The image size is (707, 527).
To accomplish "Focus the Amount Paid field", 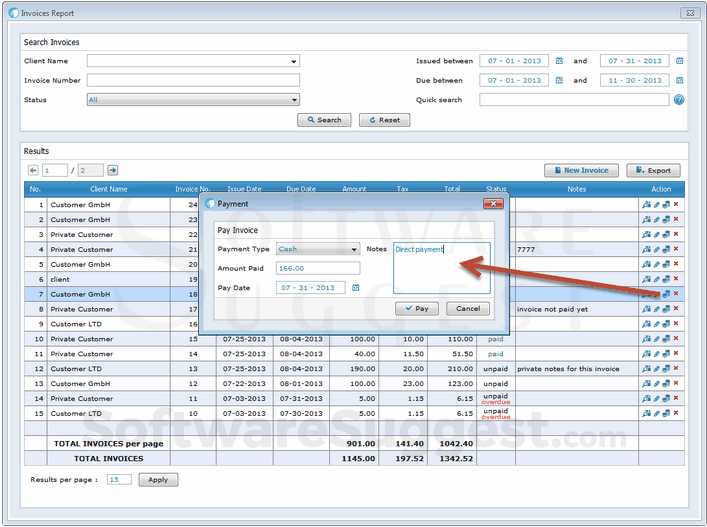I will tap(317, 268).
